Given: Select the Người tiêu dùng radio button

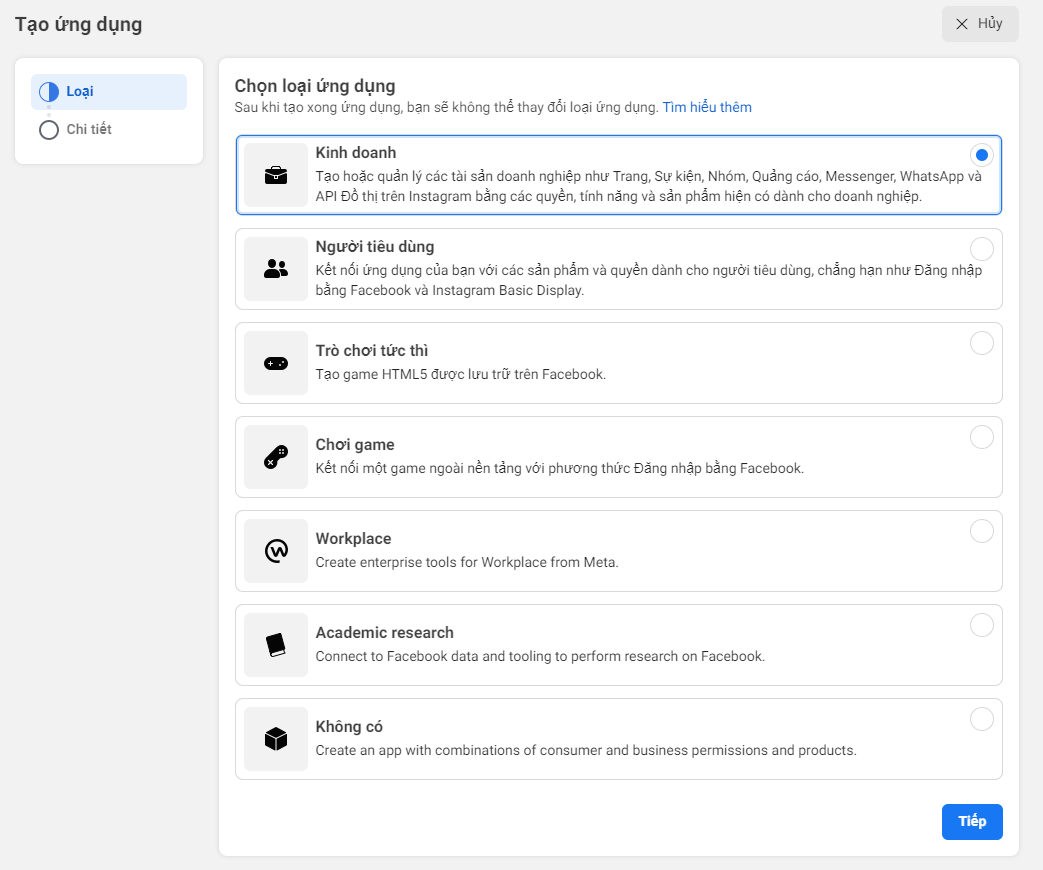Looking at the screenshot, I should click(x=981, y=249).
